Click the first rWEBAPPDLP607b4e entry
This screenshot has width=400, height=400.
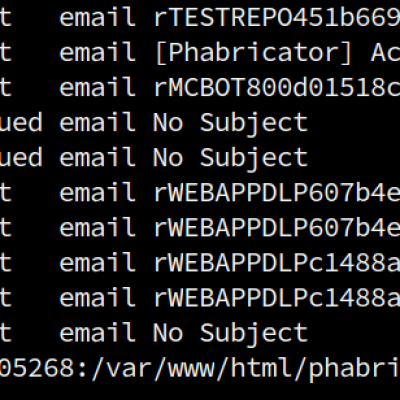click(x=277, y=192)
